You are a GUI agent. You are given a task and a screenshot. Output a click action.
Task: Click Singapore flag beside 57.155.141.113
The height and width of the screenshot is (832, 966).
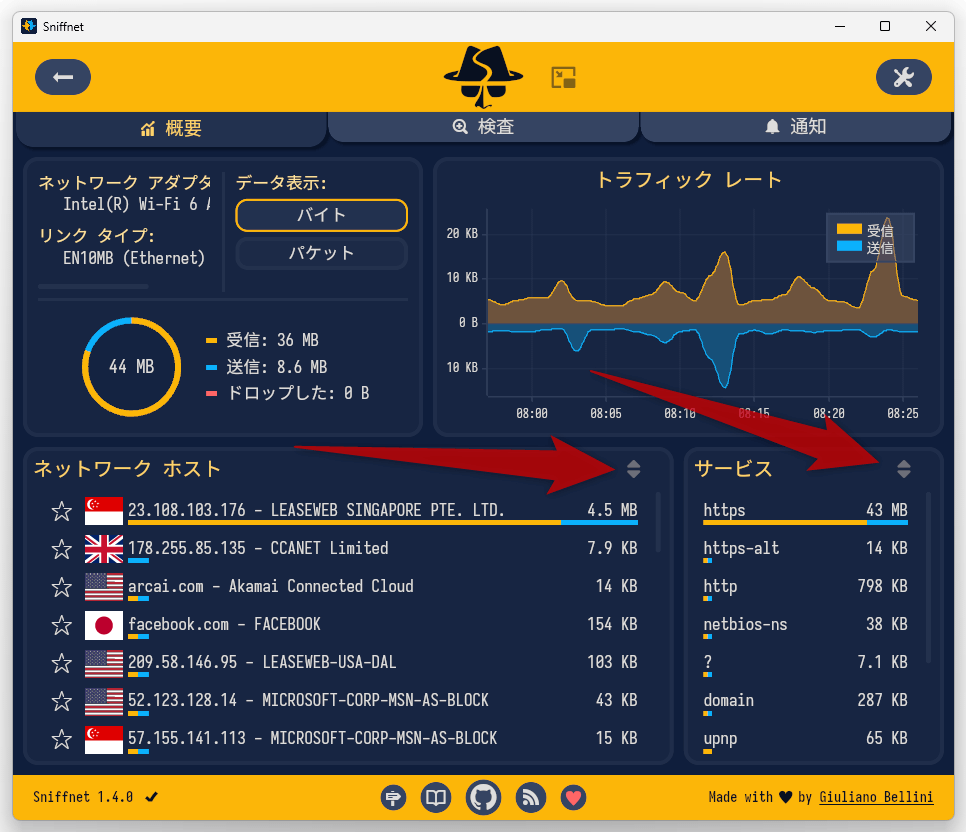pos(104,740)
